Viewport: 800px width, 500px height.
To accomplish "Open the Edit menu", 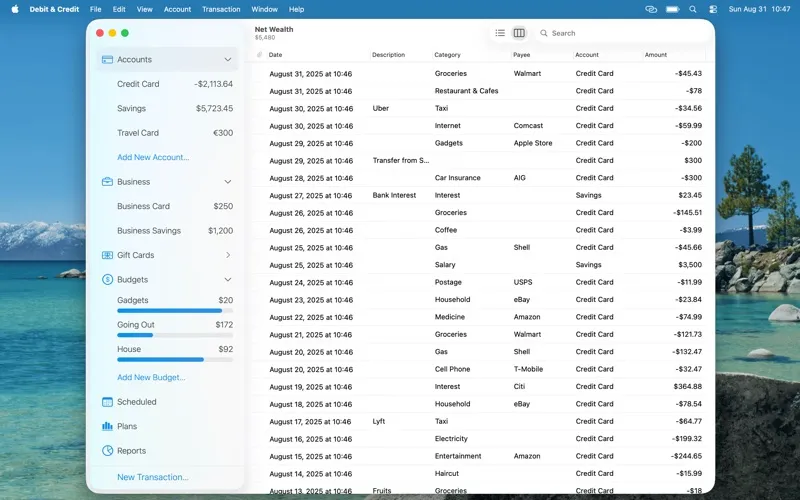I will click(x=119, y=9).
